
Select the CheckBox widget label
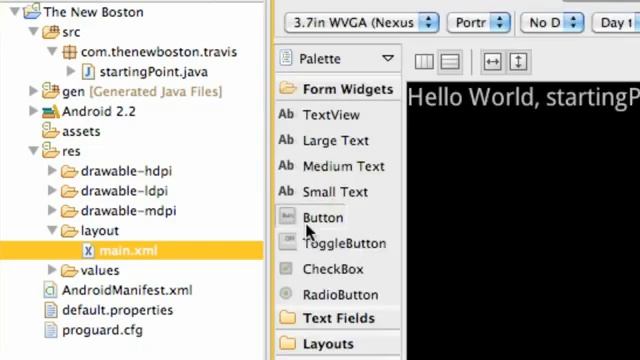click(333, 269)
